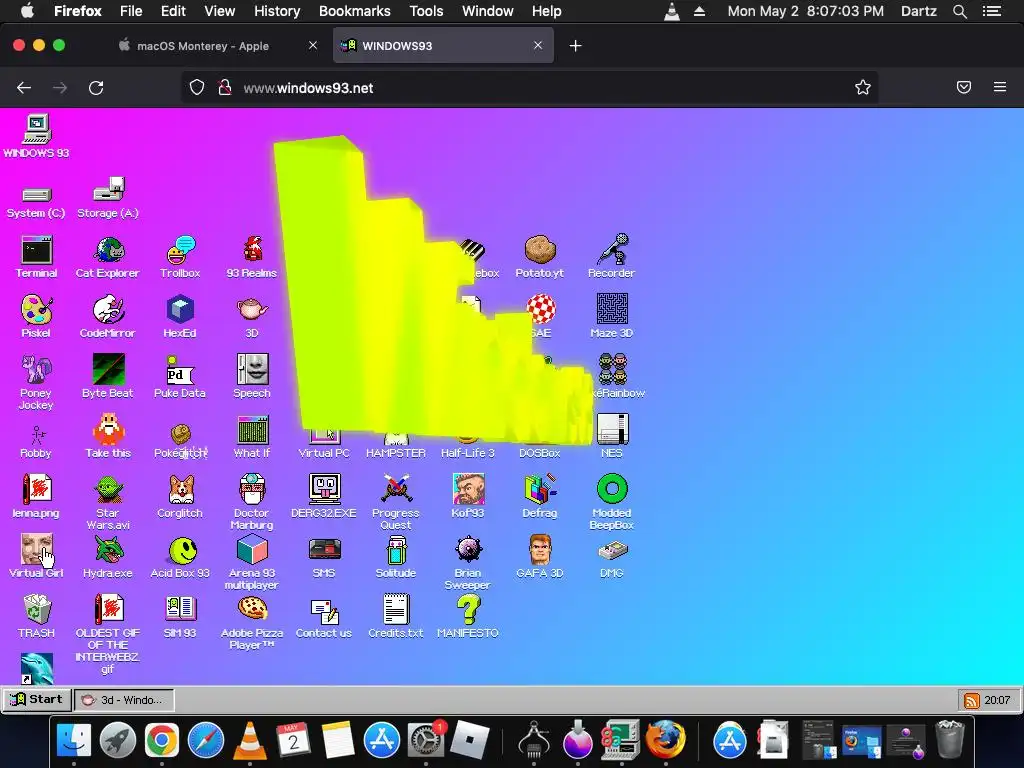Image resolution: width=1024 pixels, height=768 pixels.
Task: Open the Potato.yt icon
Action: tap(540, 249)
